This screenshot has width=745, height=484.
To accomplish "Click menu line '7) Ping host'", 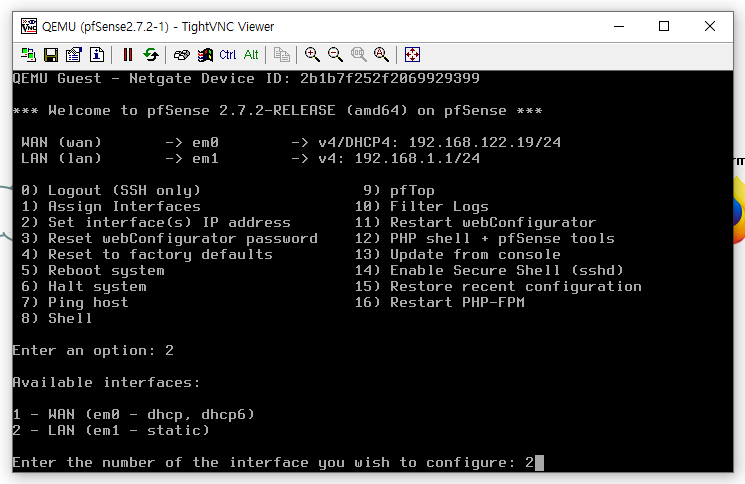I will [x=75, y=303].
